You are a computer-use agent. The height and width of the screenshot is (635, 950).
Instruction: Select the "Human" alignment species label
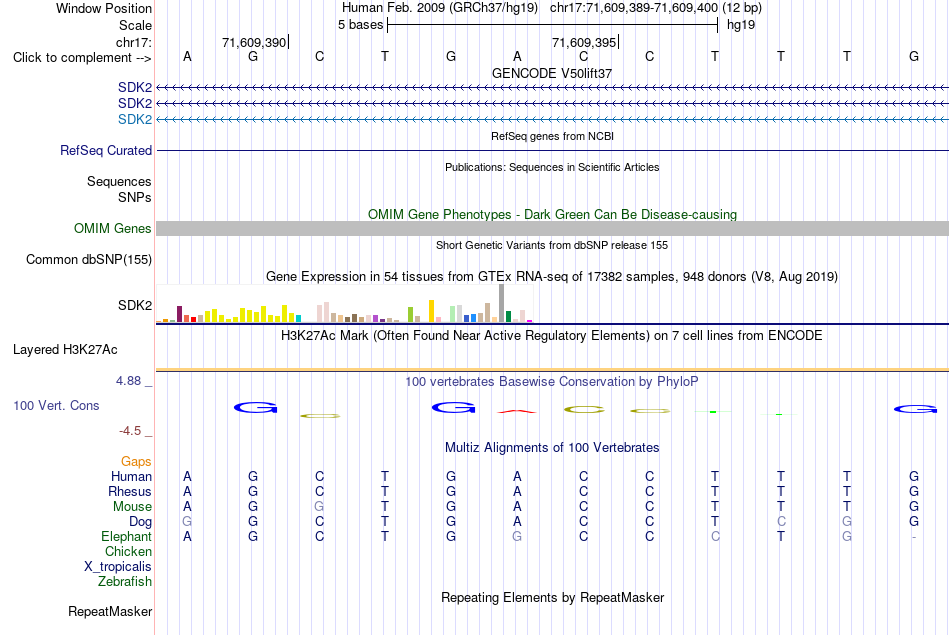[x=131, y=477]
